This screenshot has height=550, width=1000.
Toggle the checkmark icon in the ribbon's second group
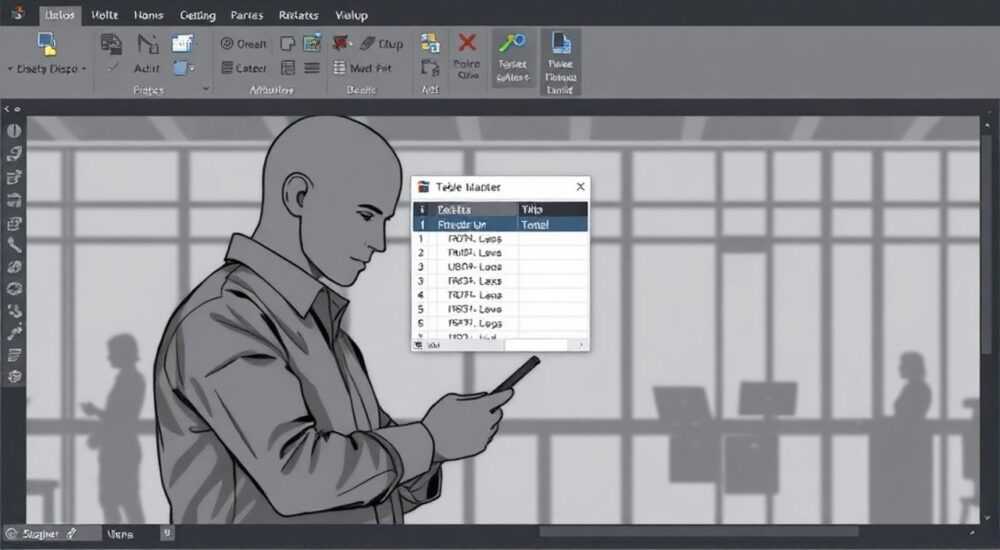coord(112,67)
